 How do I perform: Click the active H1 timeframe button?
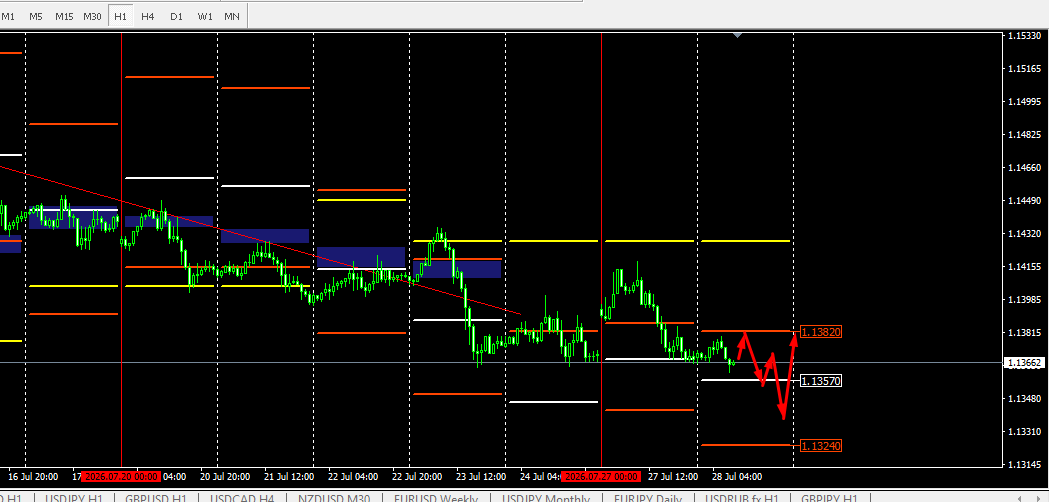coord(120,16)
